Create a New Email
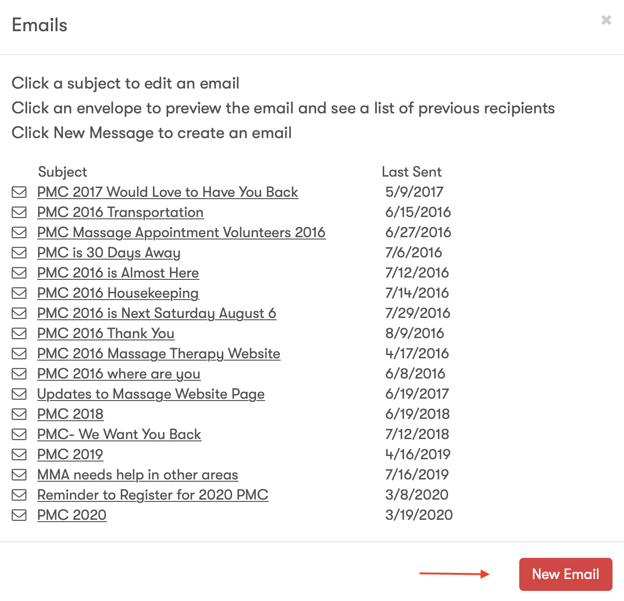This screenshot has height=601, width=624. [x=565, y=574]
